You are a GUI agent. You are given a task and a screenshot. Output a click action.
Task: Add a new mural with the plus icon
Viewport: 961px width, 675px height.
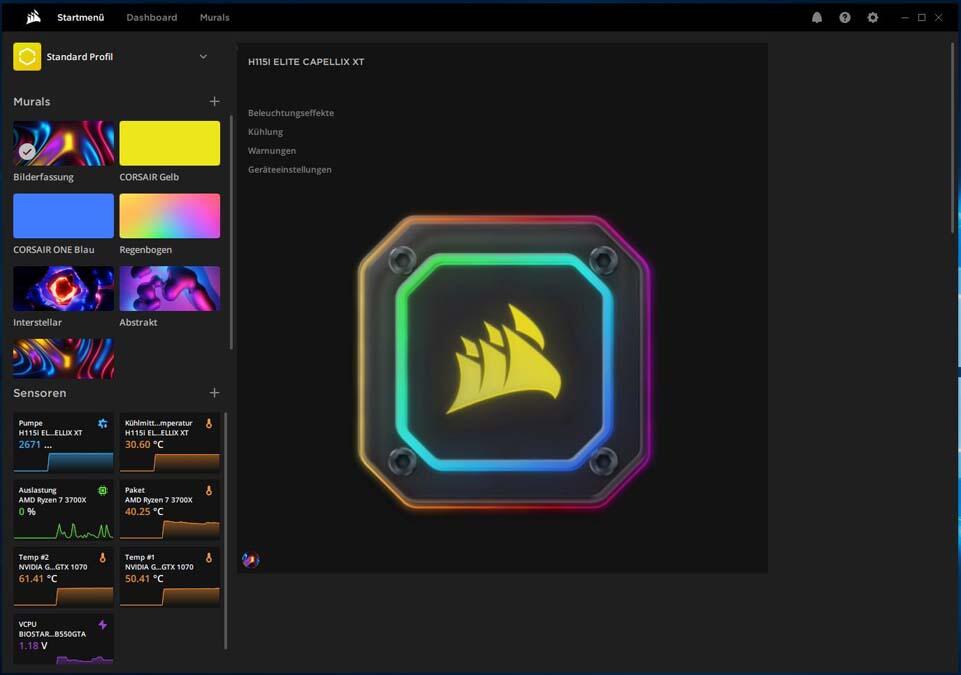click(215, 101)
